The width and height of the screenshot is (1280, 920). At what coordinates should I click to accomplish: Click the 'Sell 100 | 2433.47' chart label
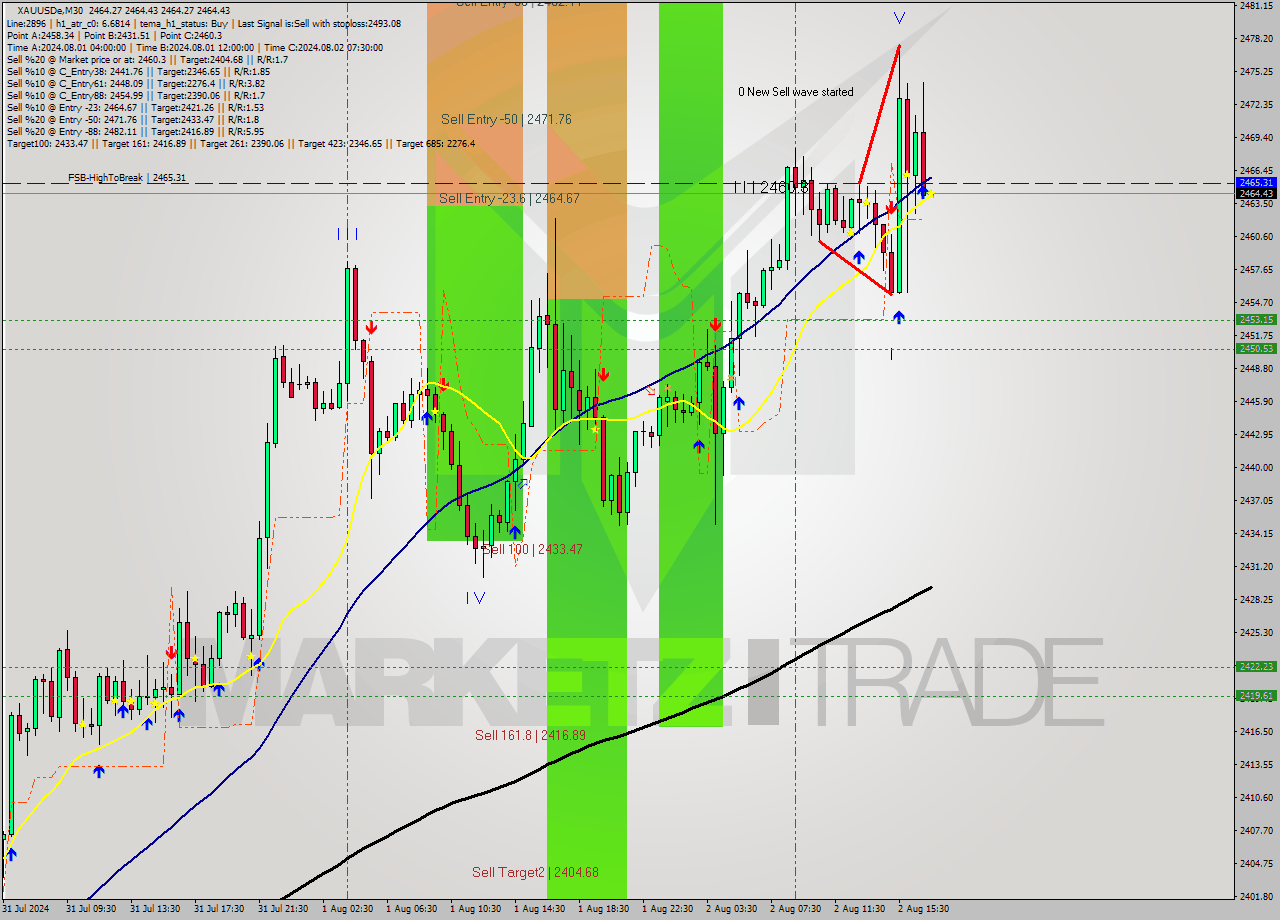(x=532, y=549)
